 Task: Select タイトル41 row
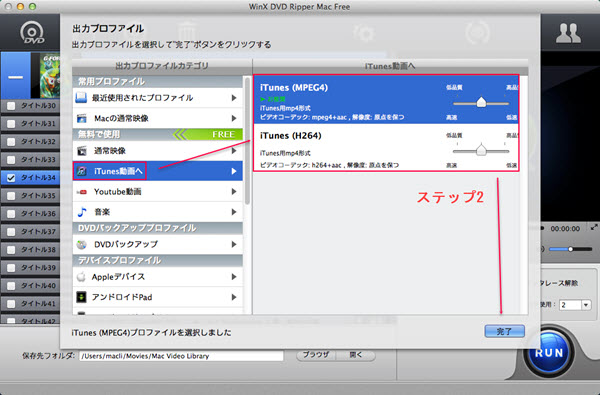(x=30, y=304)
